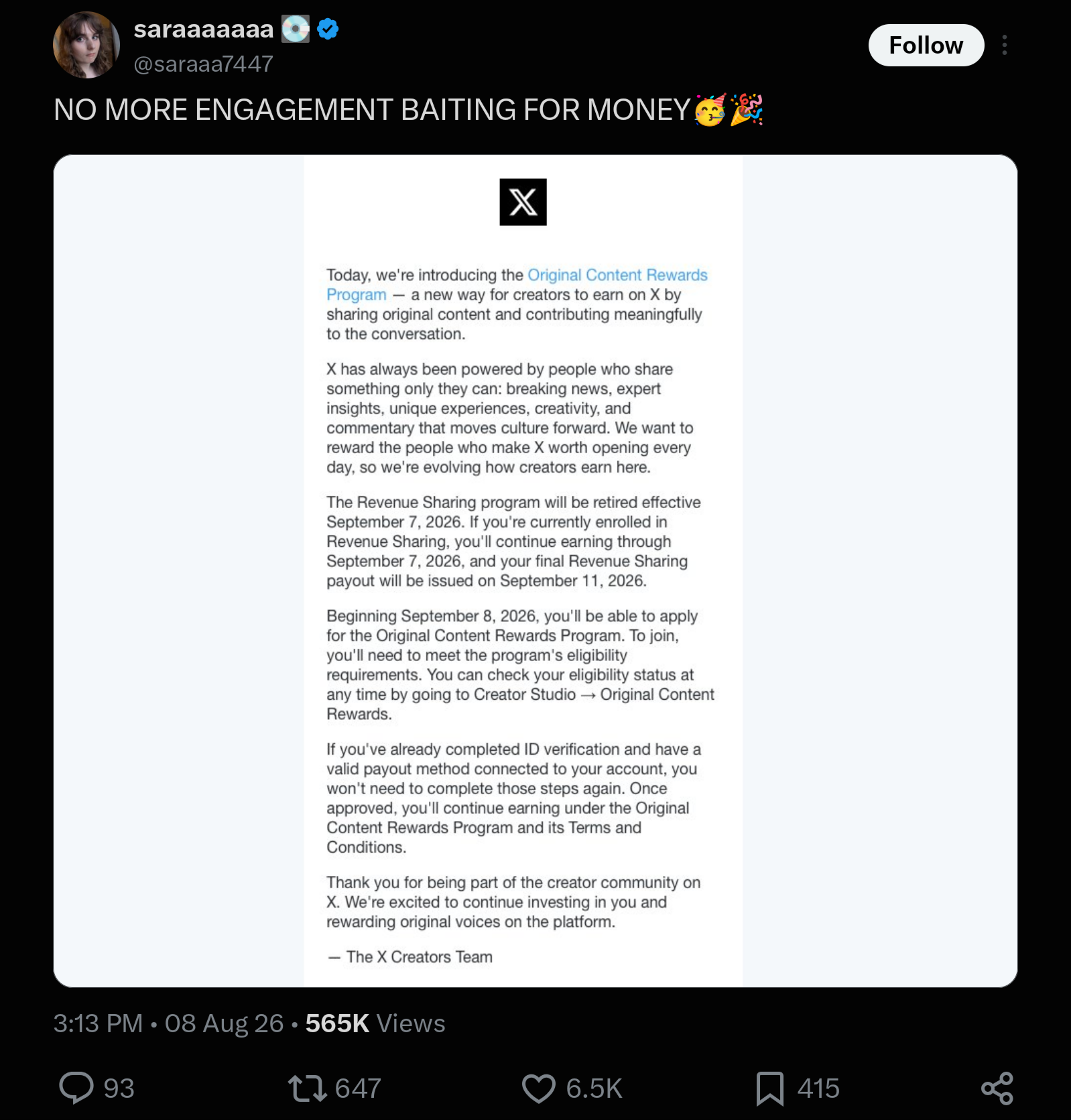This screenshot has width=1071, height=1120.
Task: Open the three-dot more options menu
Action: (x=1004, y=45)
